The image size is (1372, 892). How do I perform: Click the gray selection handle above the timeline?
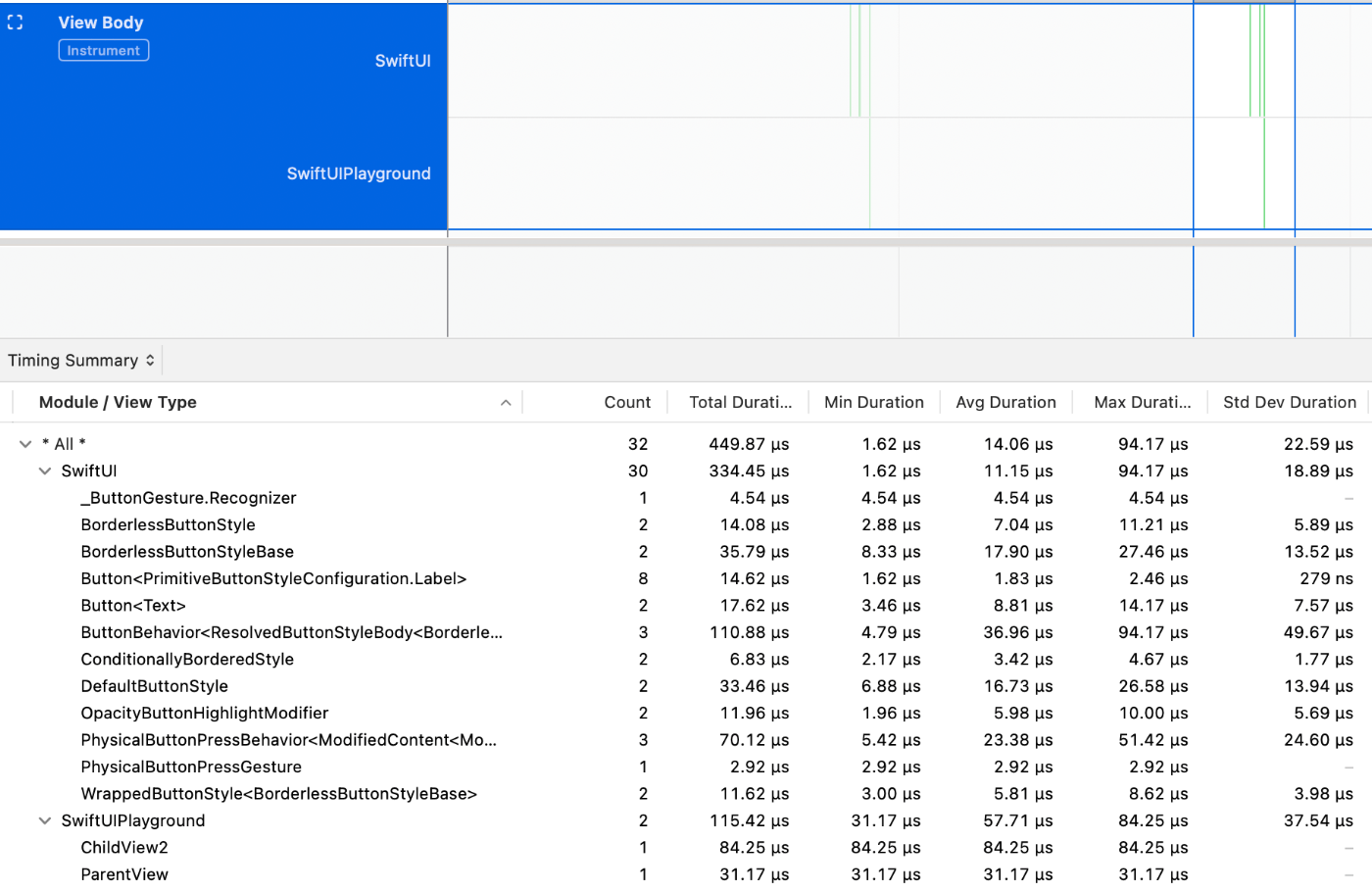tap(1244, 2)
